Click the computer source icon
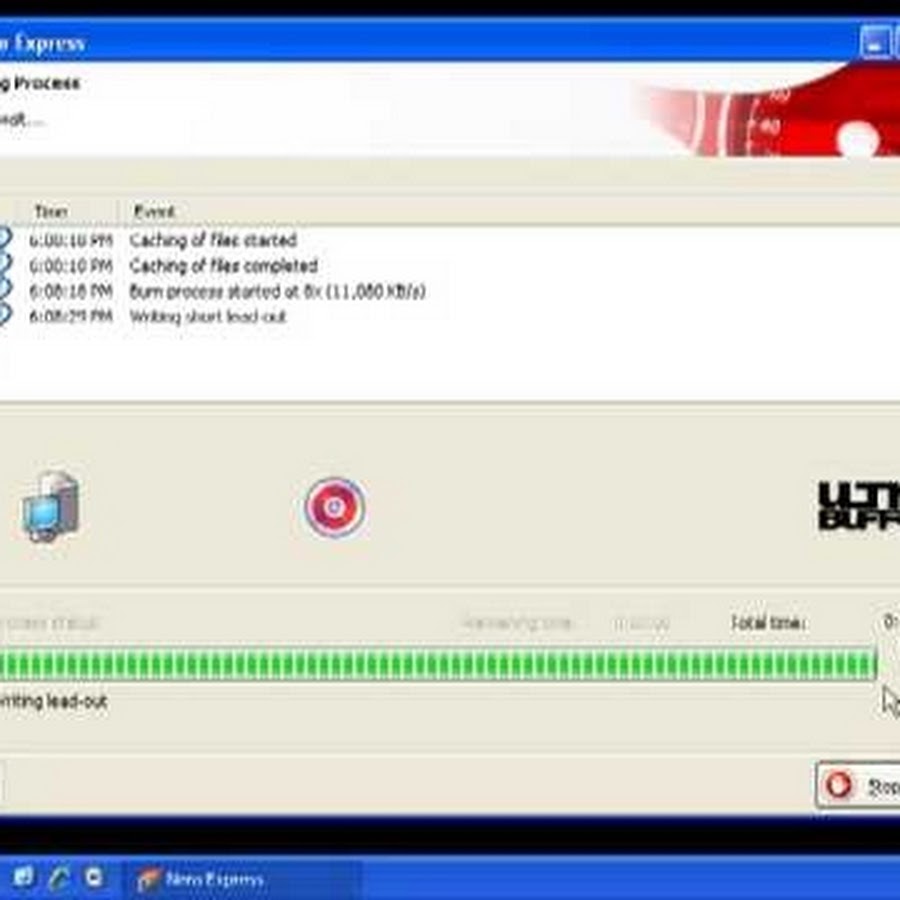This screenshot has height=900, width=900. click(50, 508)
